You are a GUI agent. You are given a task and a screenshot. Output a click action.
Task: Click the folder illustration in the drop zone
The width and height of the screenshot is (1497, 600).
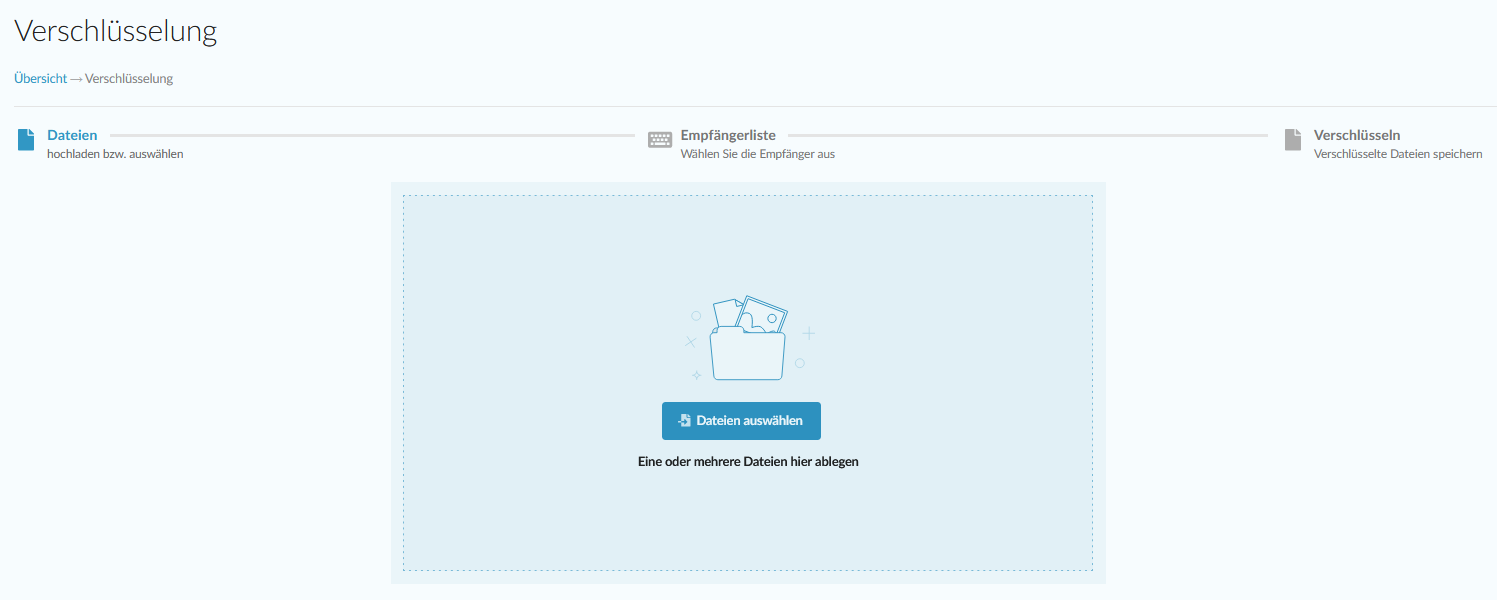747,340
